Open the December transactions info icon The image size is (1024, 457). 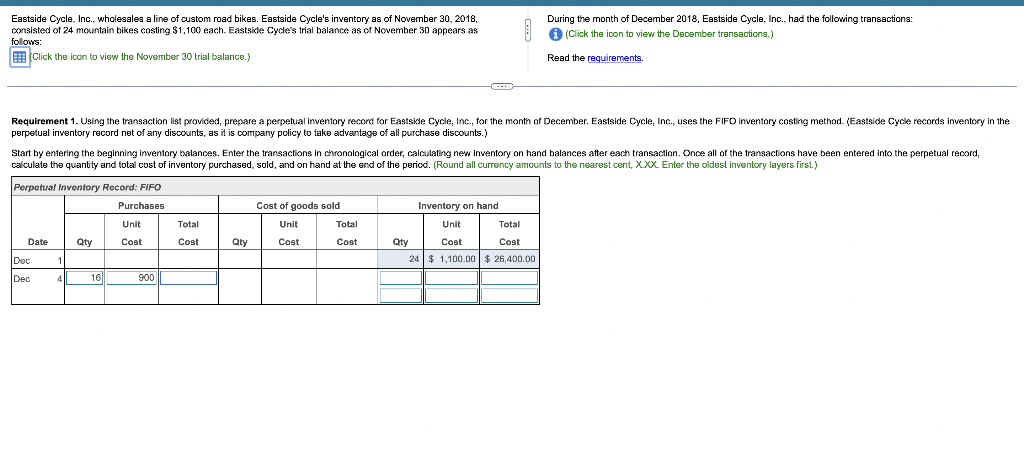tap(554, 34)
